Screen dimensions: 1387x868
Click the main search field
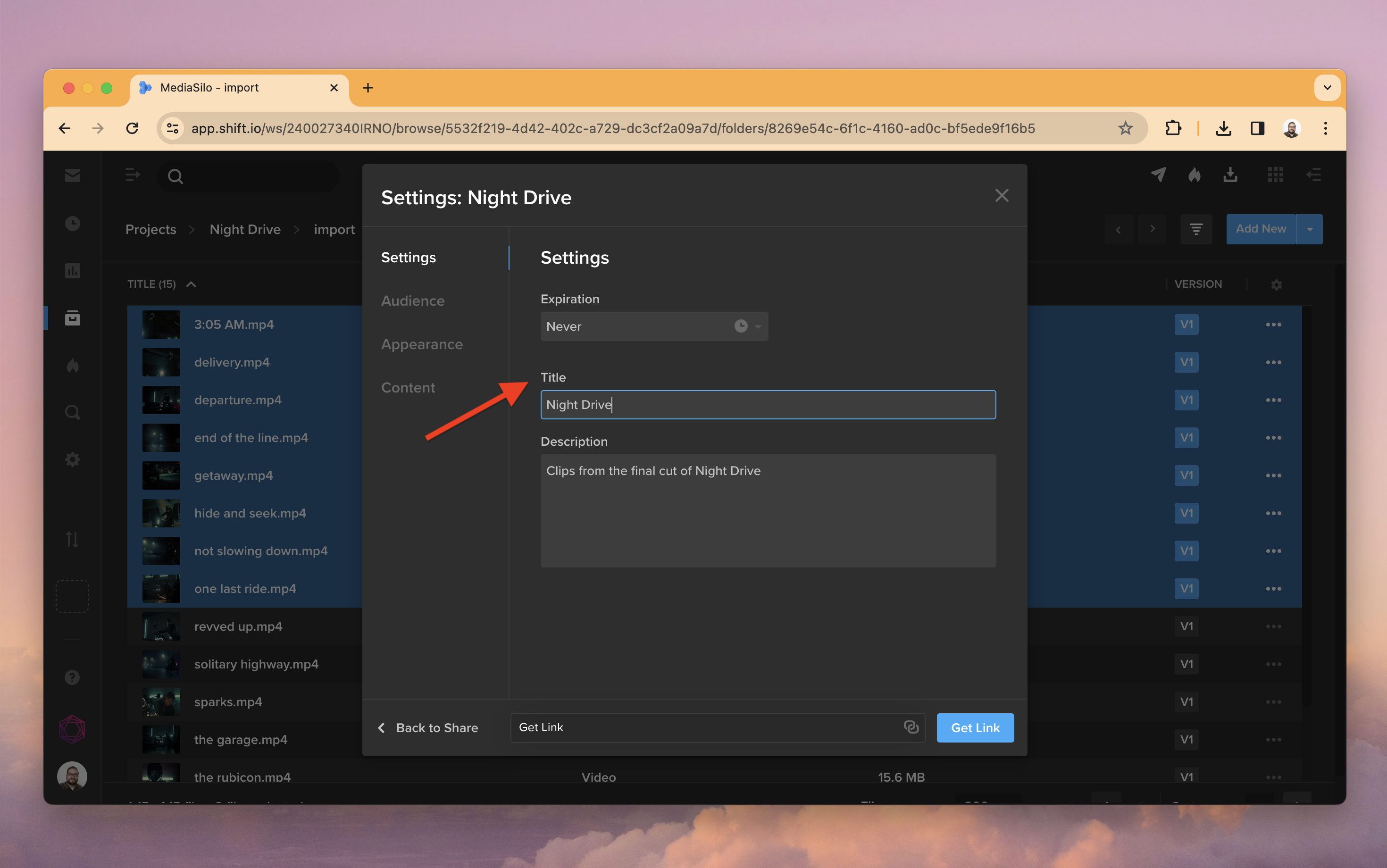pos(248,175)
